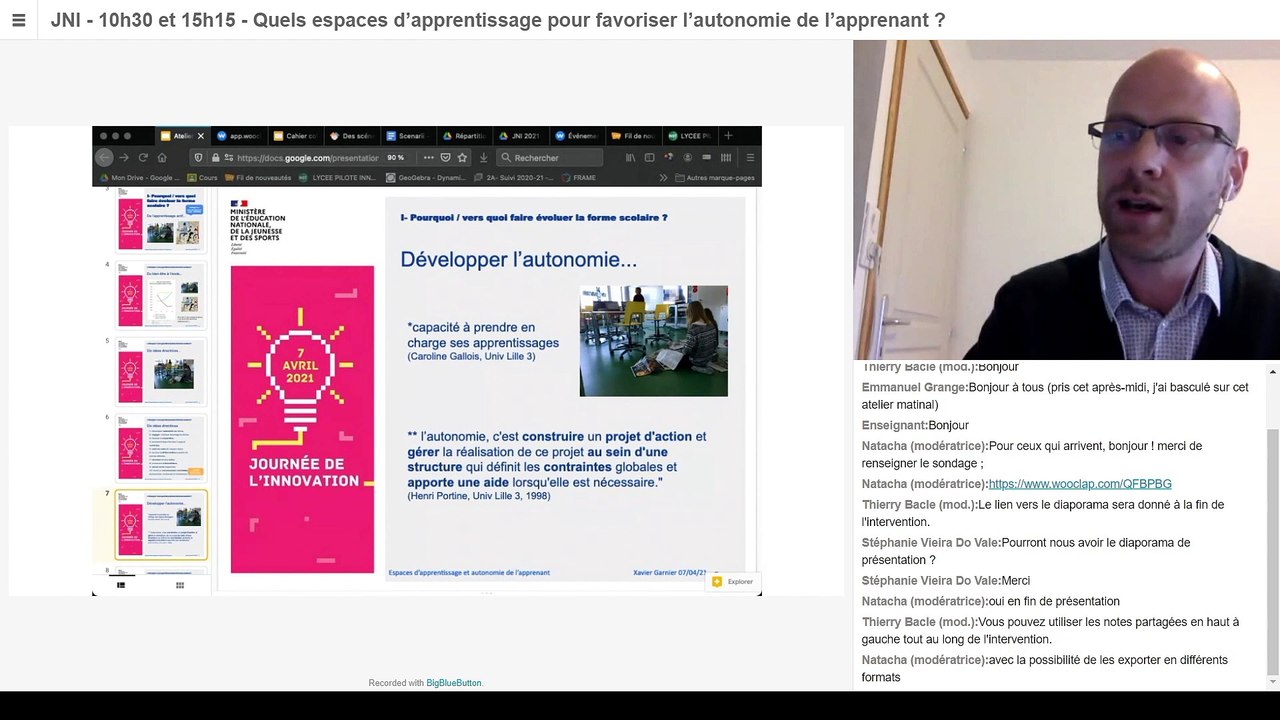Toggle the Firefox sidebar icon
The width and height of the screenshot is (1280, 720).
pyautogui.click(x=649, y=157)
